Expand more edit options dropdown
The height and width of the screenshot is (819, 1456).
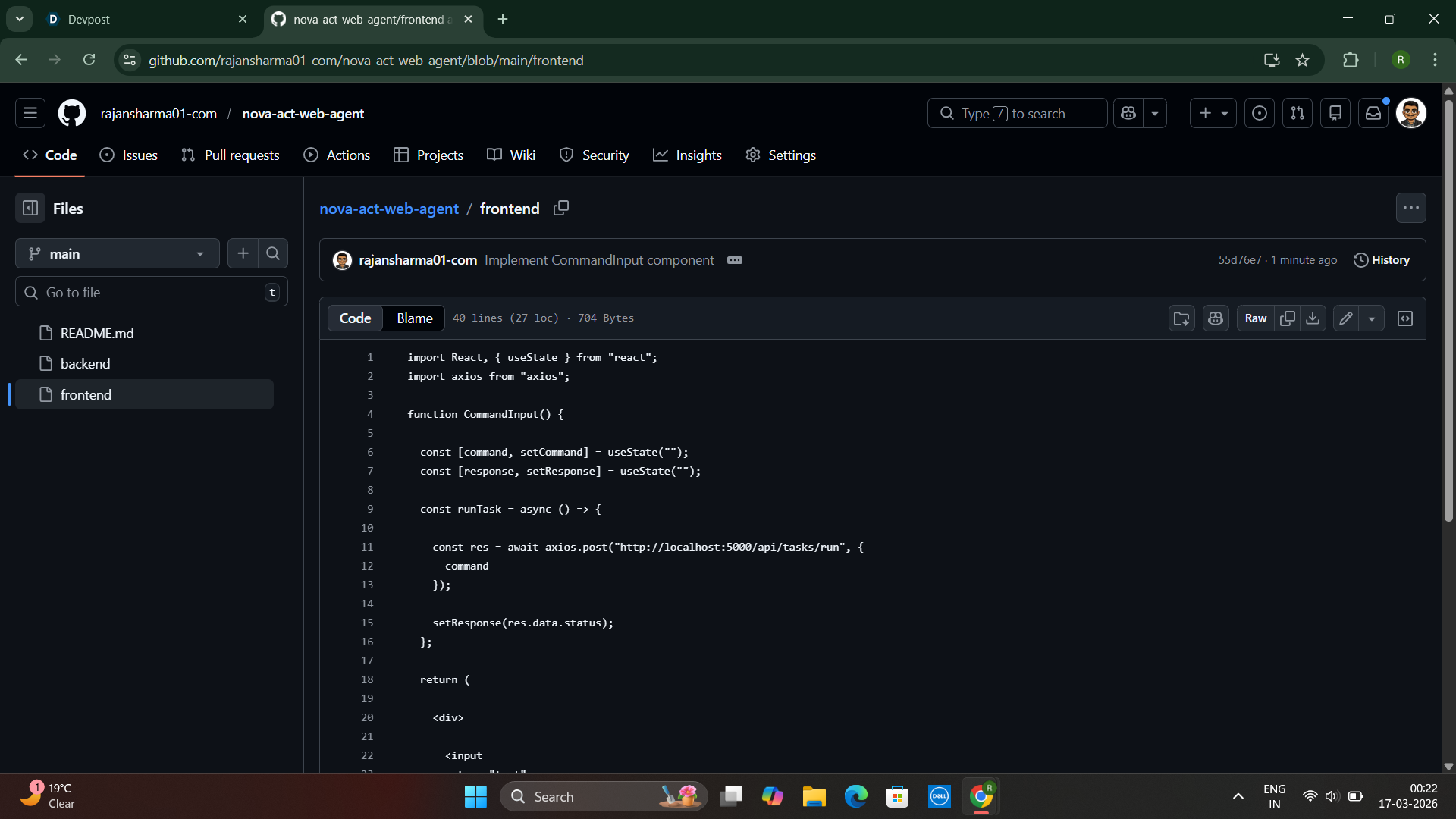[1372, 318]
